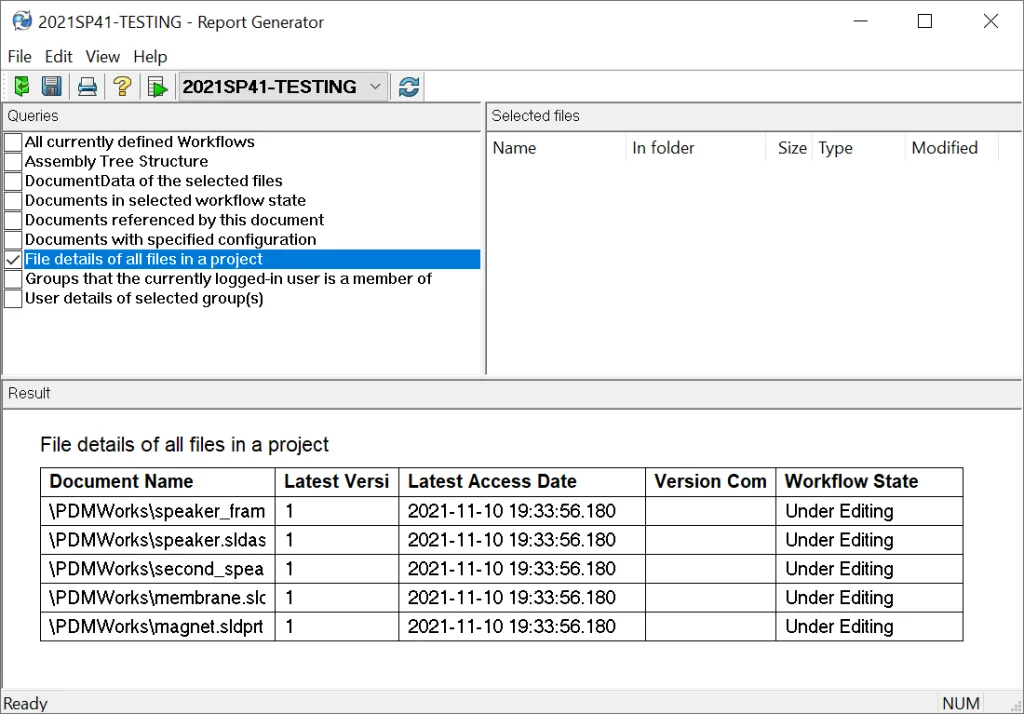The height and width of the screenshot is (714, 1024).
Task: Click the Name column header
Action: 515,148
